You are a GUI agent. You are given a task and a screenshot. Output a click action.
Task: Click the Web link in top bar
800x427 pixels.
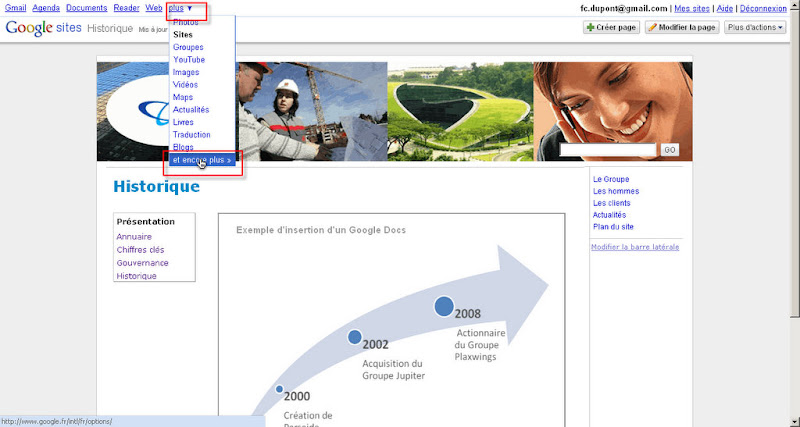coord(154,8)
